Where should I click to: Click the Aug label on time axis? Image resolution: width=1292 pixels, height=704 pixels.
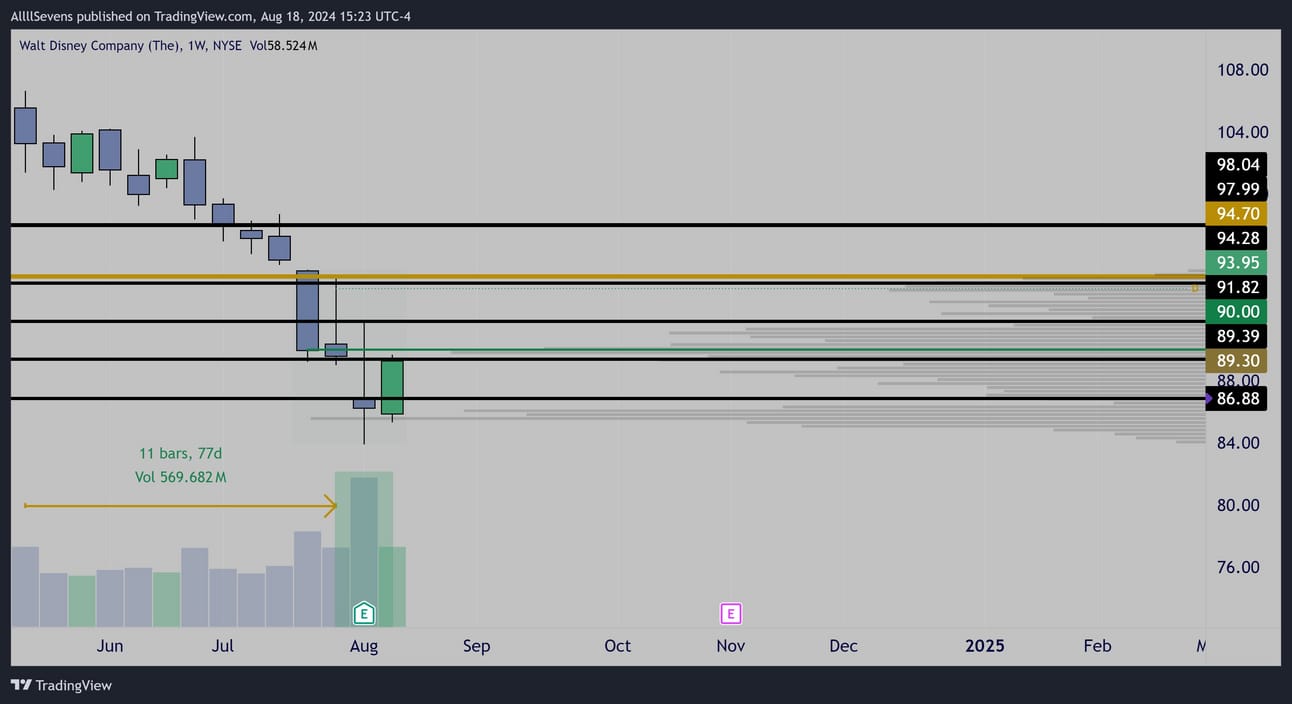[364, 646]
